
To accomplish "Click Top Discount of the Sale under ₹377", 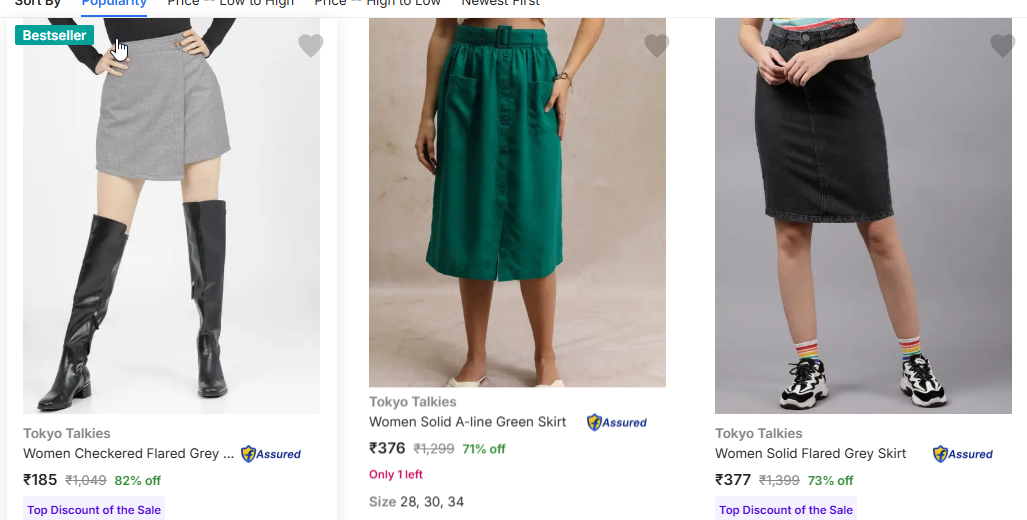I will 786,510.
